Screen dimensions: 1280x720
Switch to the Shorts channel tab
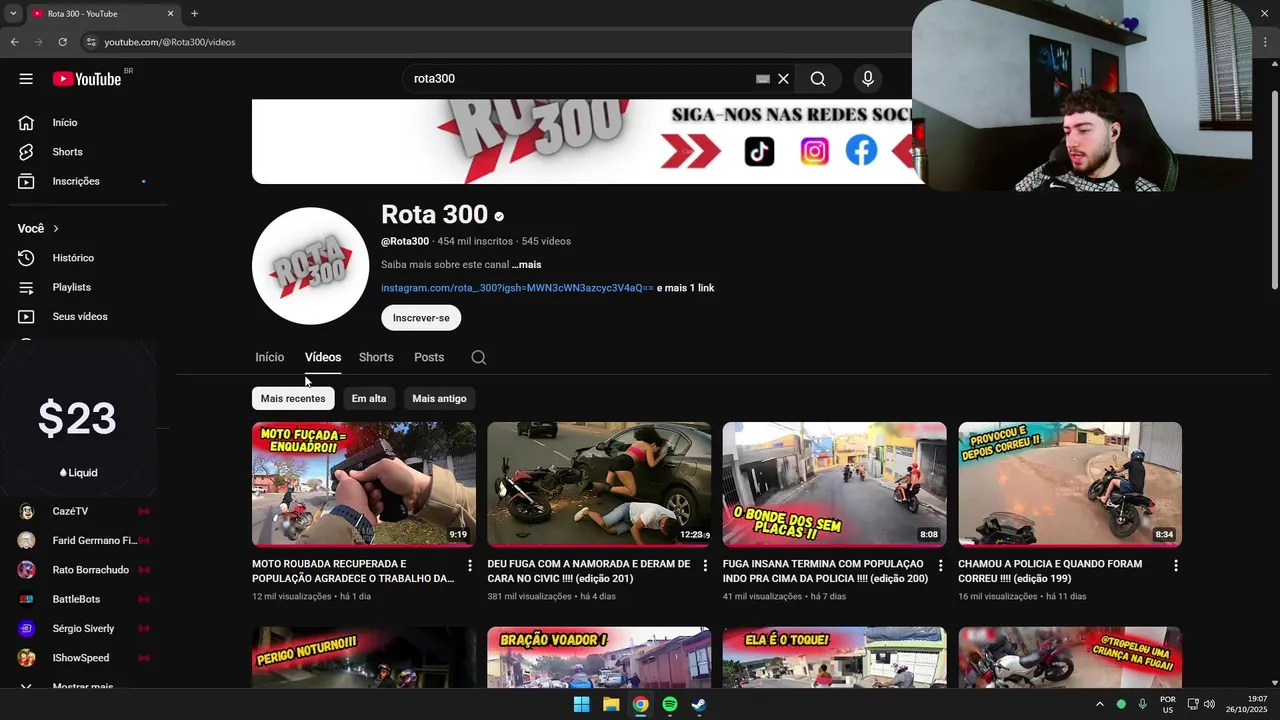[x=376, y=357]
